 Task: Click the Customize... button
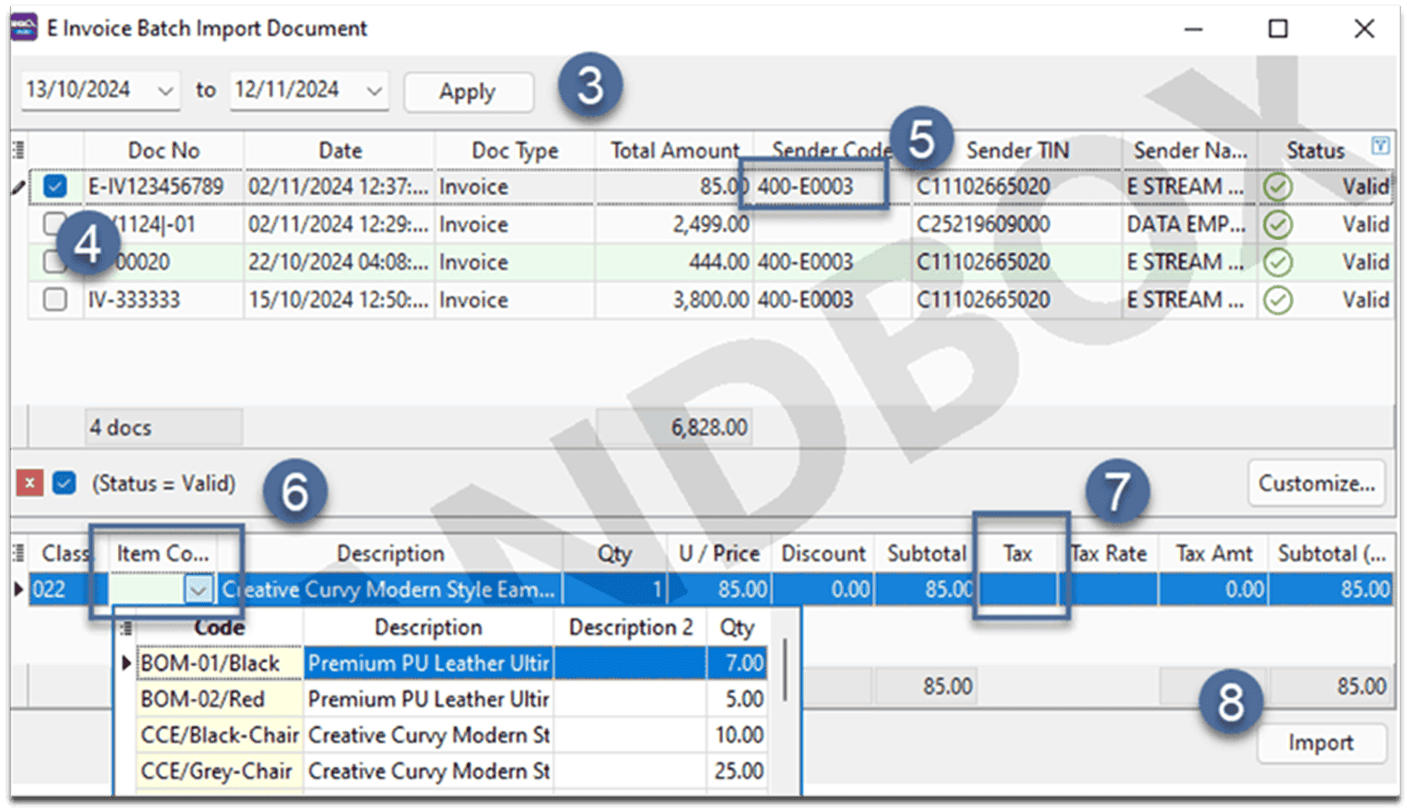1317,484
